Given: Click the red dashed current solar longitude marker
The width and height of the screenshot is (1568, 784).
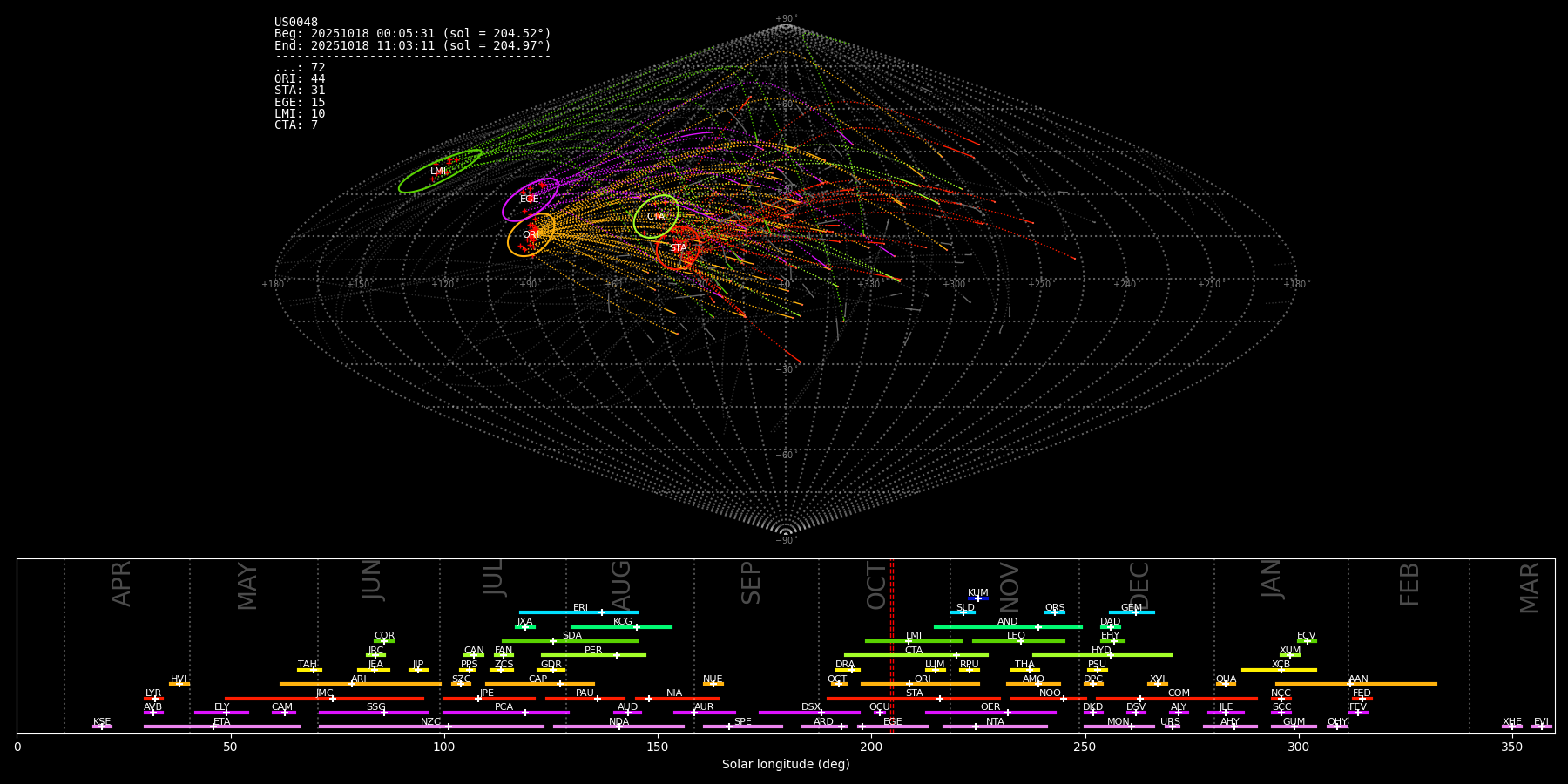Looking at the screenshot, I should click(x=891, y=645).
